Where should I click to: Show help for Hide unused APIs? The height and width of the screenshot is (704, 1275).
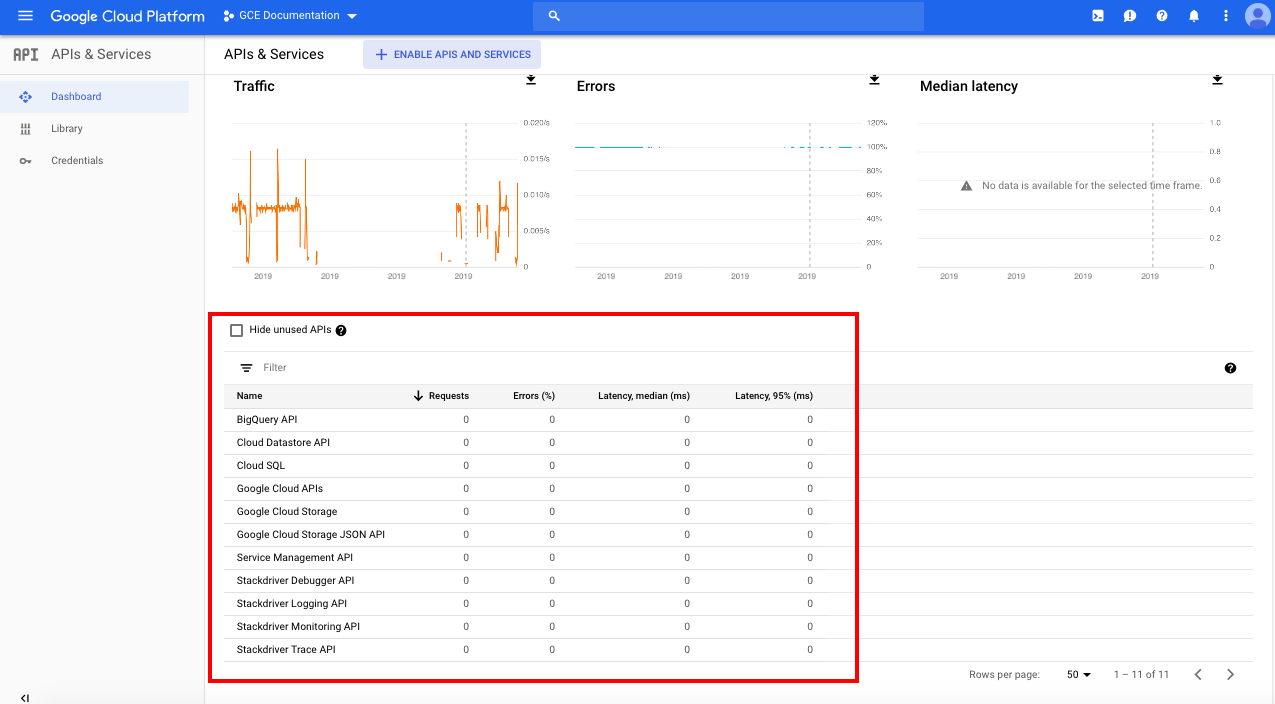point(341,330)
